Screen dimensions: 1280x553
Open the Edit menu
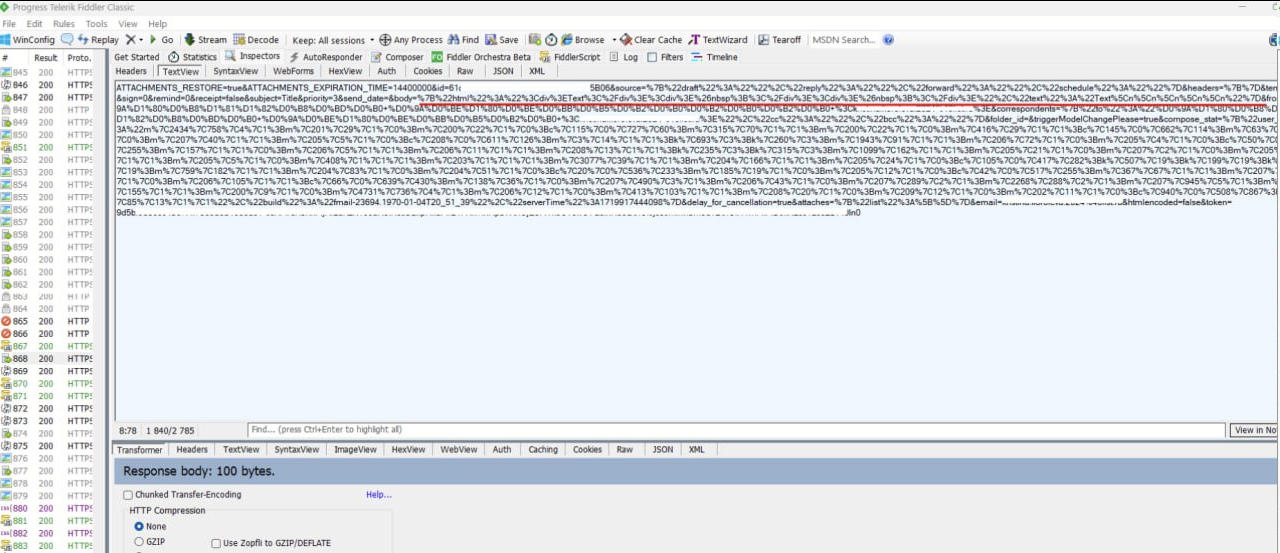[35, 23]
